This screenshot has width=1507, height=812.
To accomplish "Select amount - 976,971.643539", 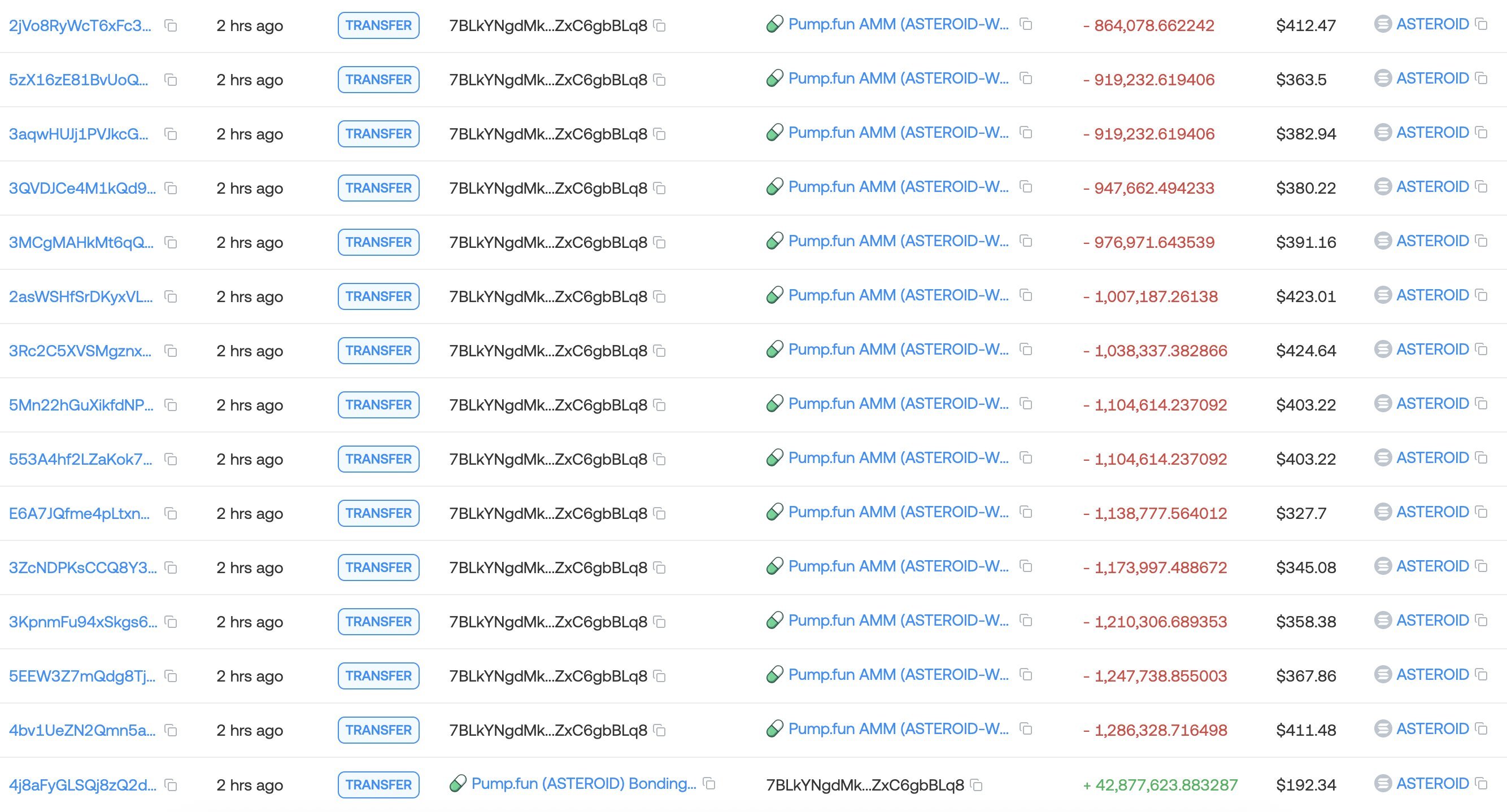I will [x=1148, y=242].
